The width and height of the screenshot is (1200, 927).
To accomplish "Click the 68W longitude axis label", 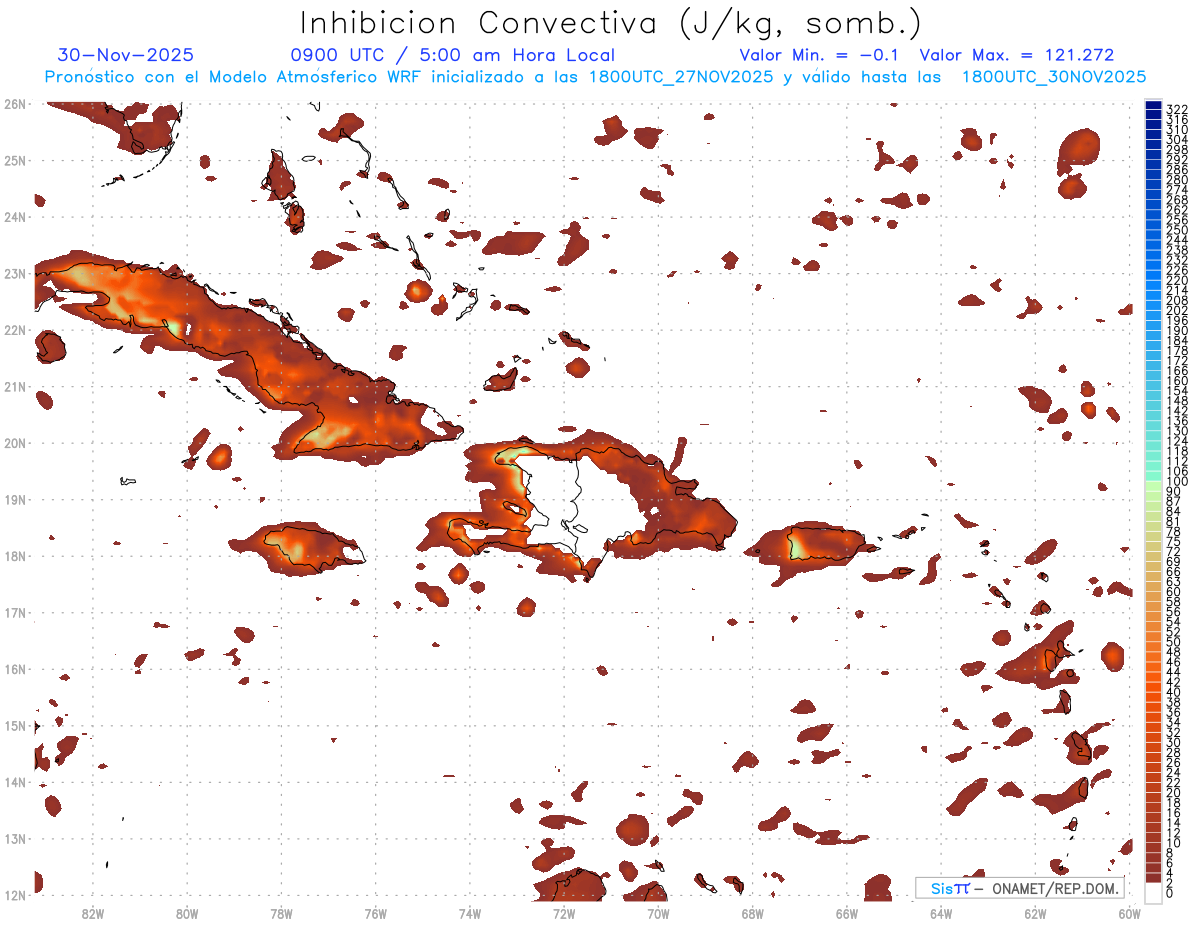I will point(752,912).
